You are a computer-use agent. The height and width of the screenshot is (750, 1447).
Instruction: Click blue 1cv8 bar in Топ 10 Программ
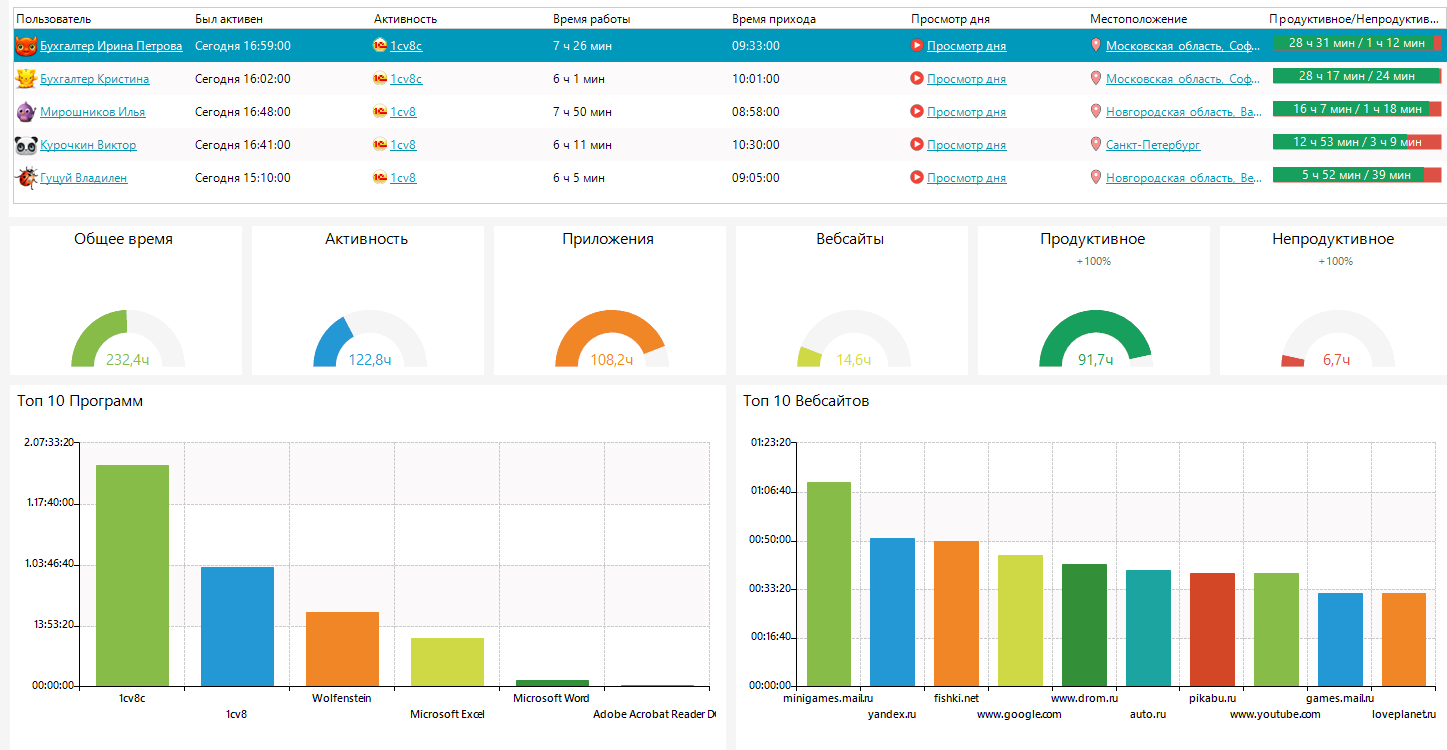point(237,626)
